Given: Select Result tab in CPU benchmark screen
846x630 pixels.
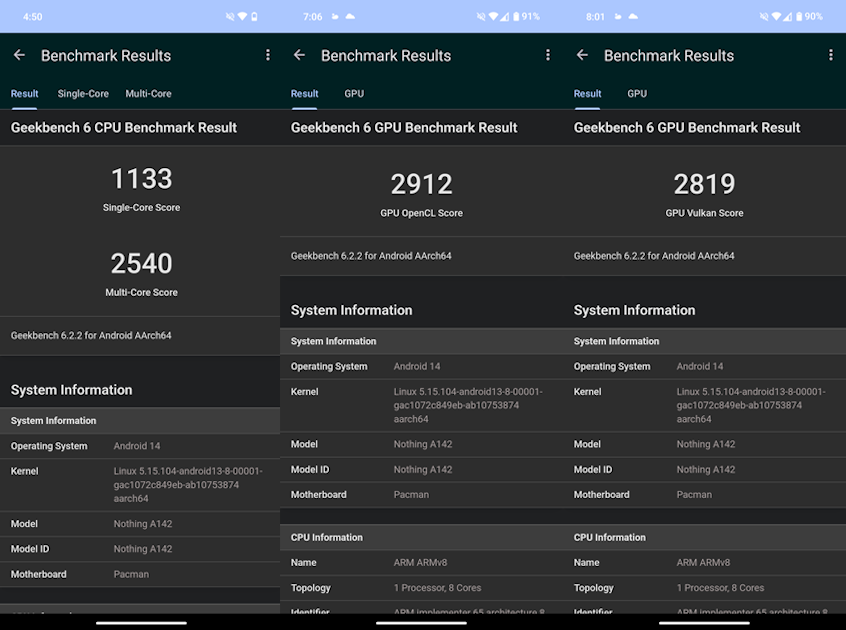Looking at the screenshot, I should pyautogui.click(x=24, y=94).
